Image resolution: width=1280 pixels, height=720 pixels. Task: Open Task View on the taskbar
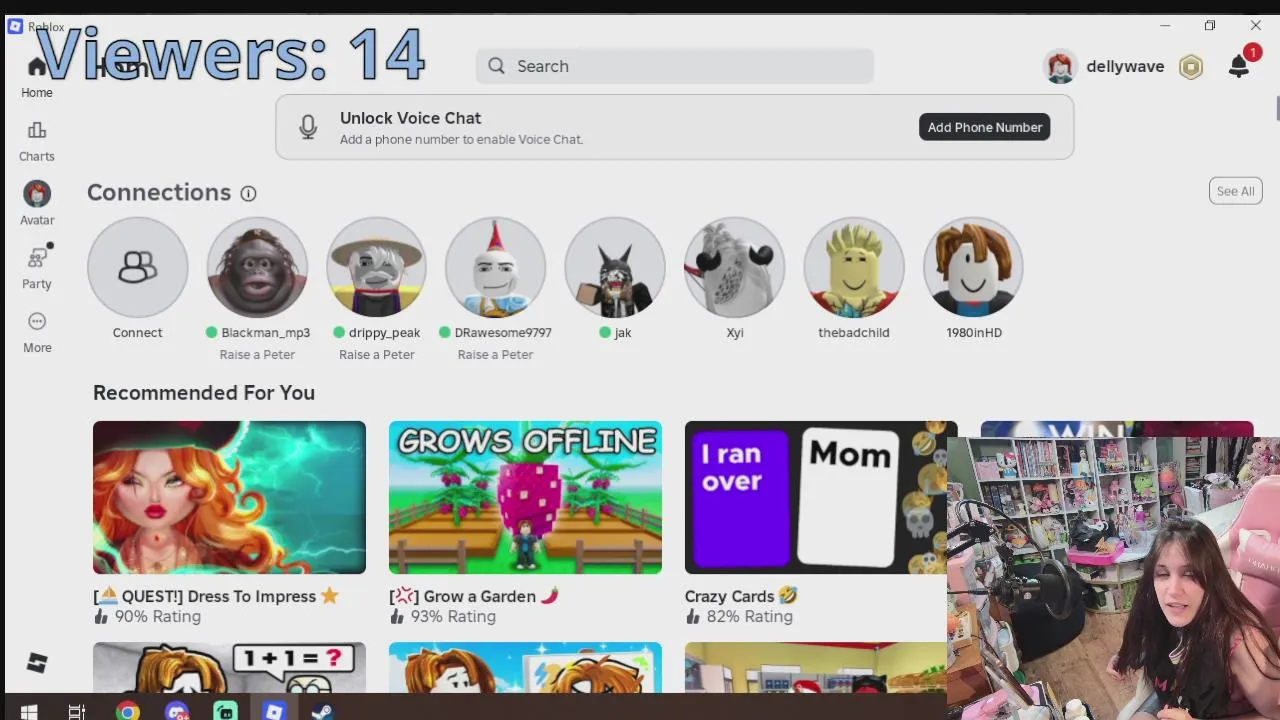pos(77,712)
